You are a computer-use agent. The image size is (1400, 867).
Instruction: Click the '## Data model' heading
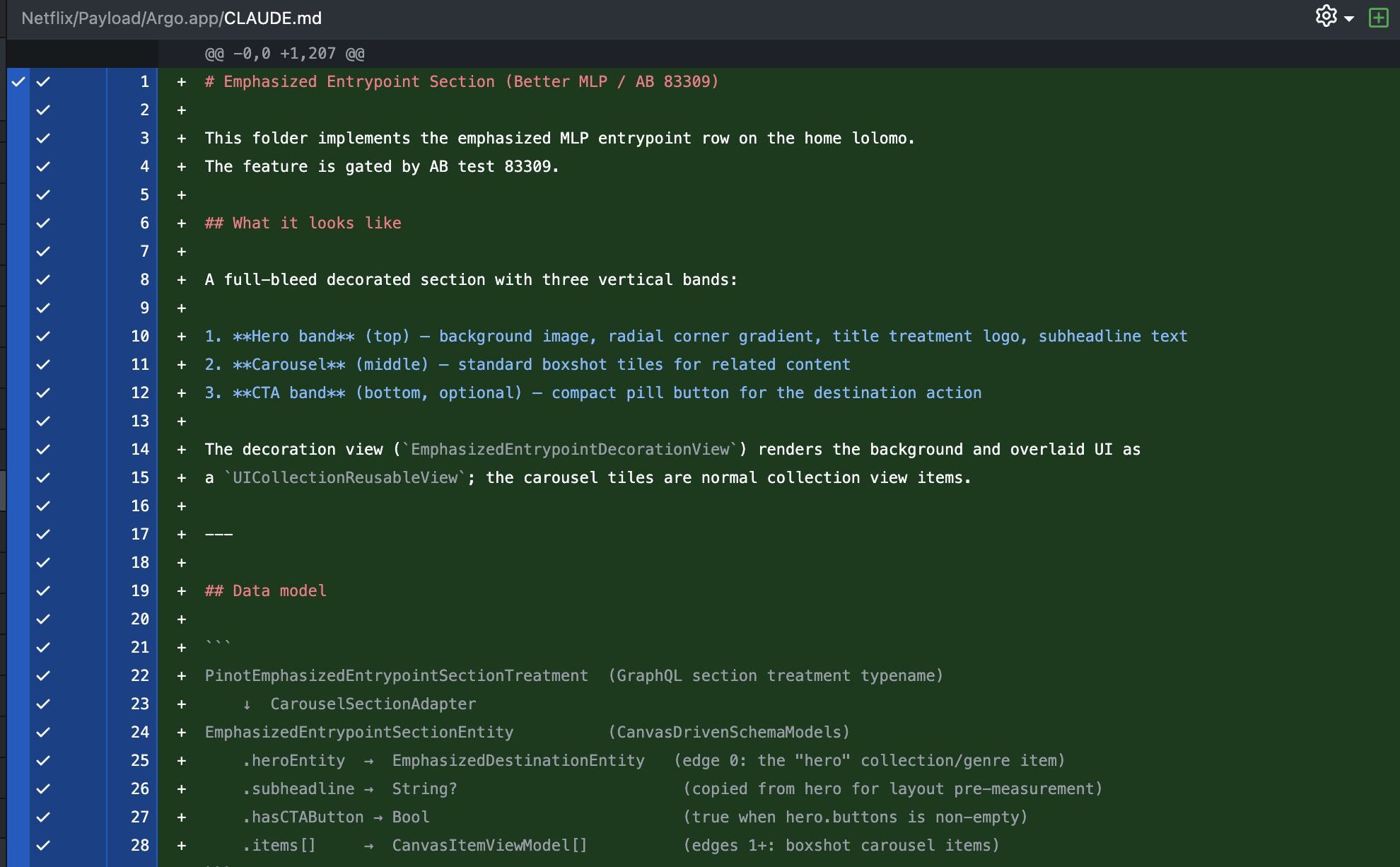(266, 590)
